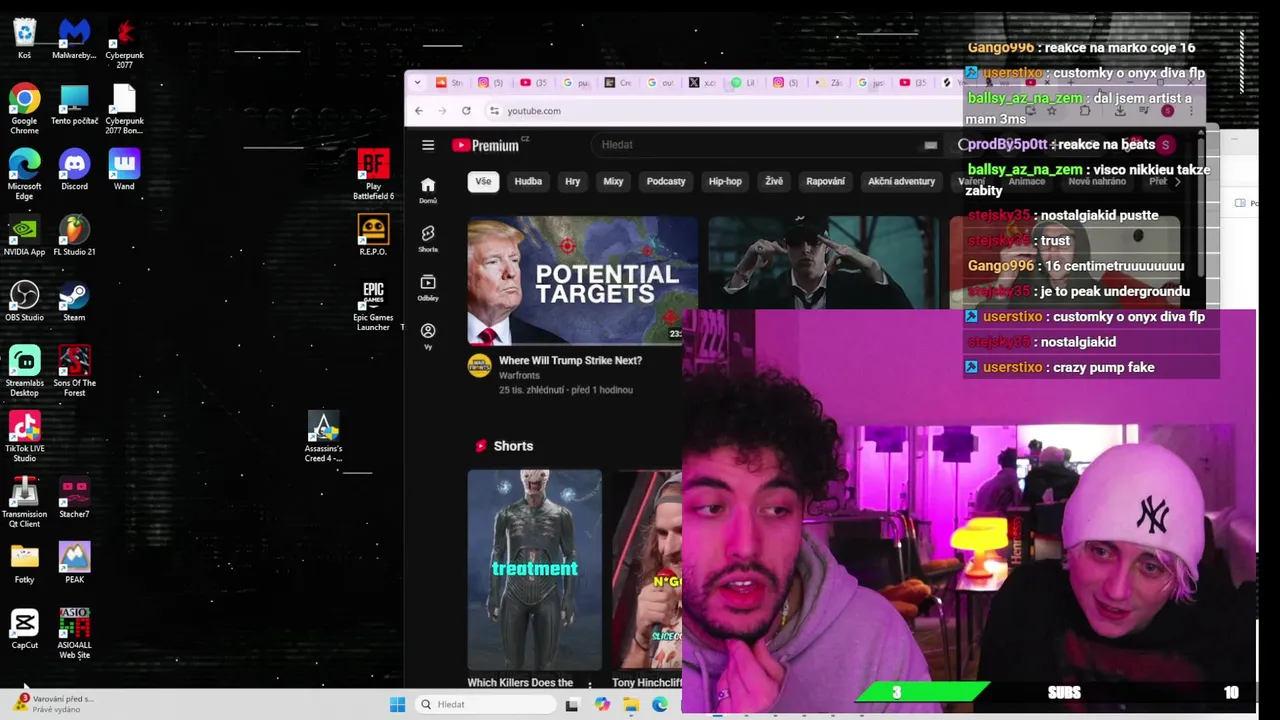Open Warfronts channel link

[x=519, y=375]
